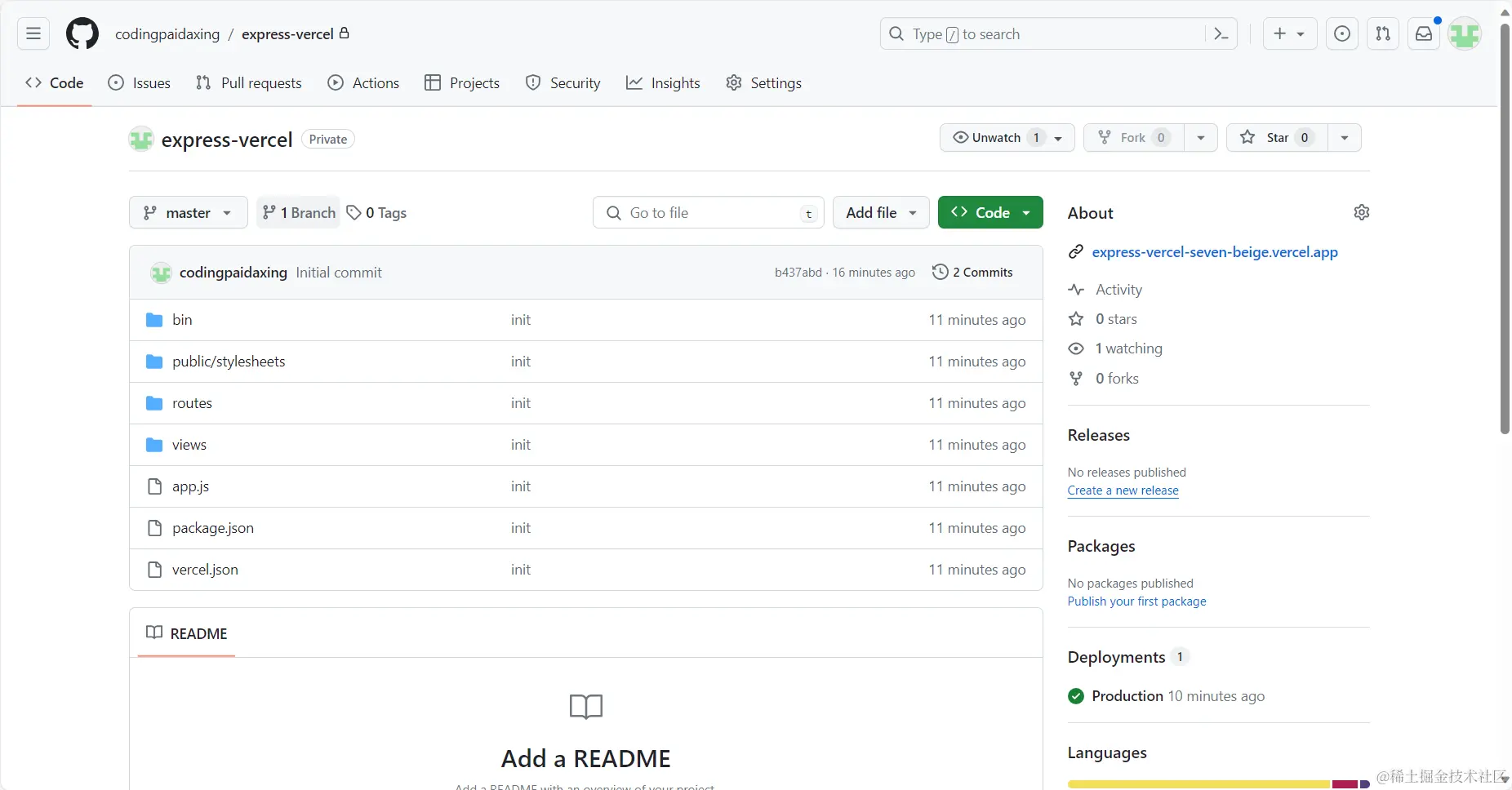1512x790 pixels.
Task: Open the Deployments section heading
Action: (1117, 657)
